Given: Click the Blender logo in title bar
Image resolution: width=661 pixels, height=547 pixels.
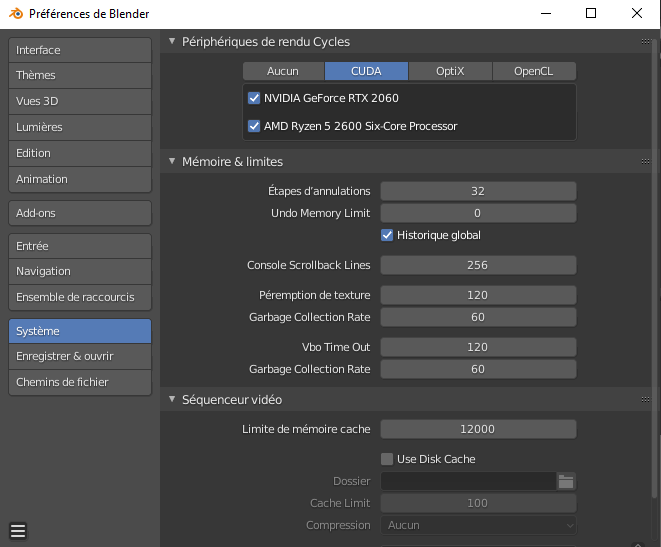Looking at the screenshot, I should 16,13.
